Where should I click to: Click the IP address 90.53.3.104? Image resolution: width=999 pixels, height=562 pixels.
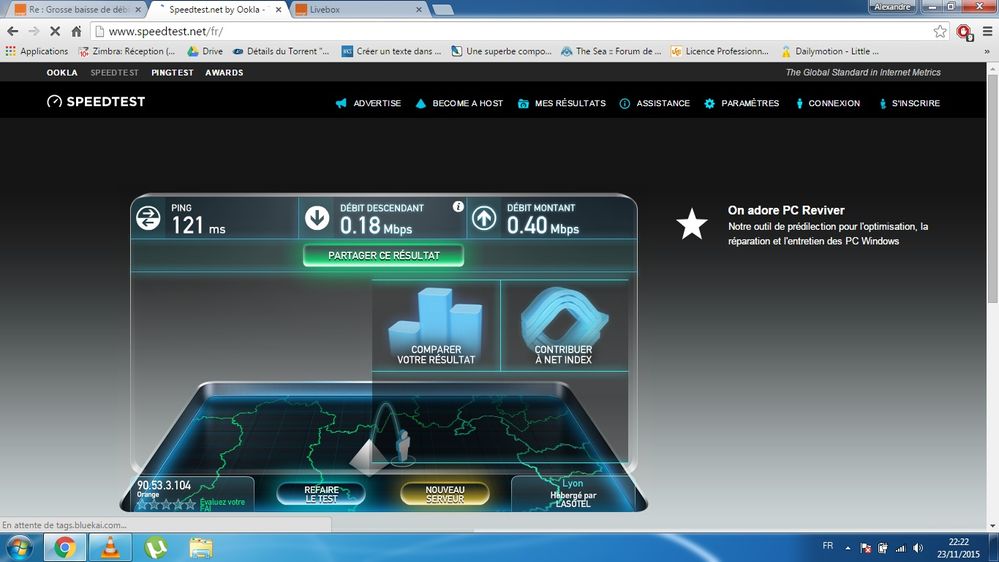[164, 485]
